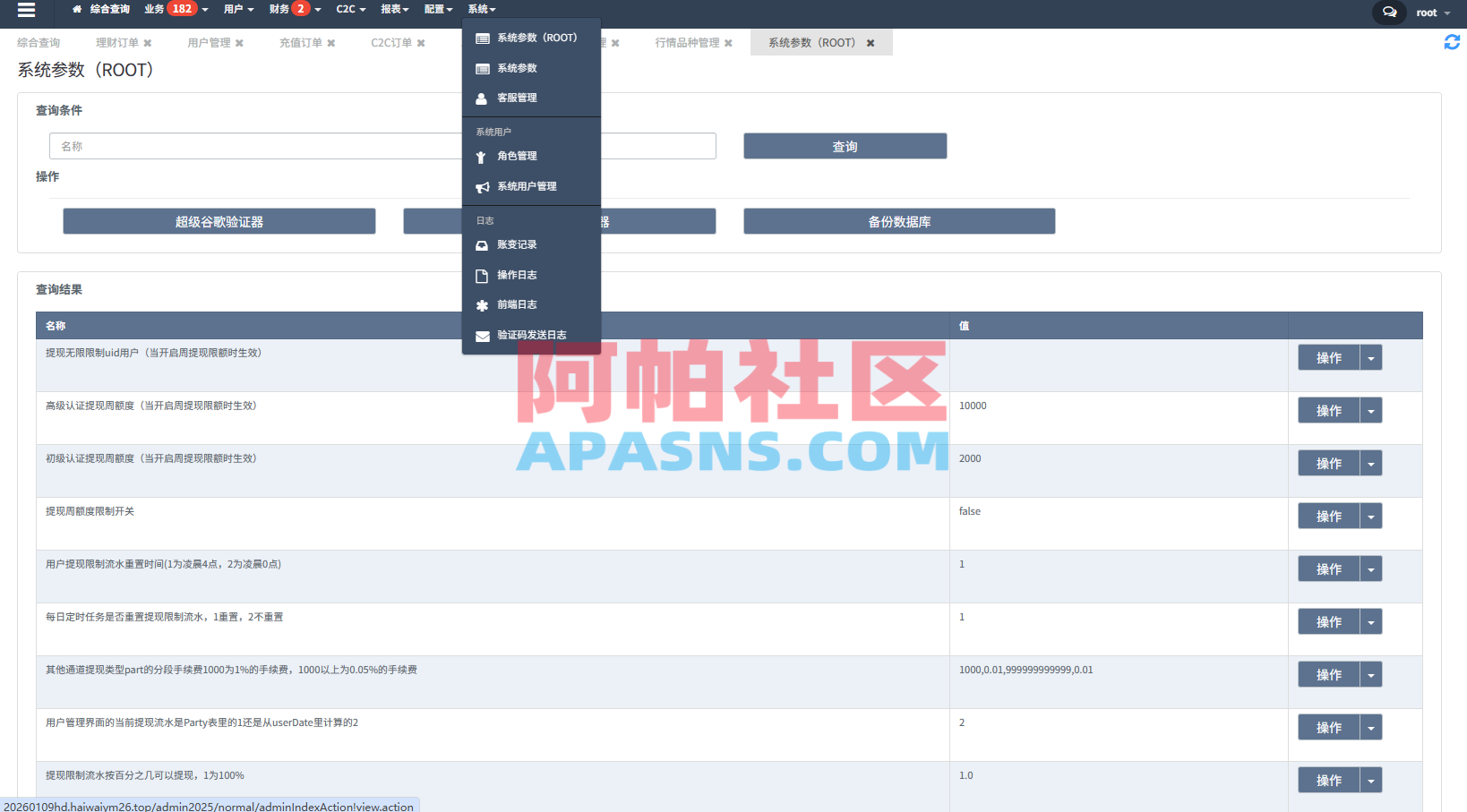Click 超级谷歌验证器 button

point(219,221)
